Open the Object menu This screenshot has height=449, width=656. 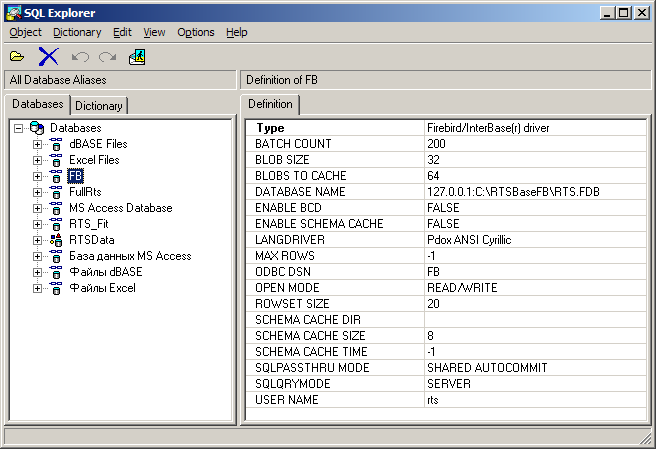26,32
